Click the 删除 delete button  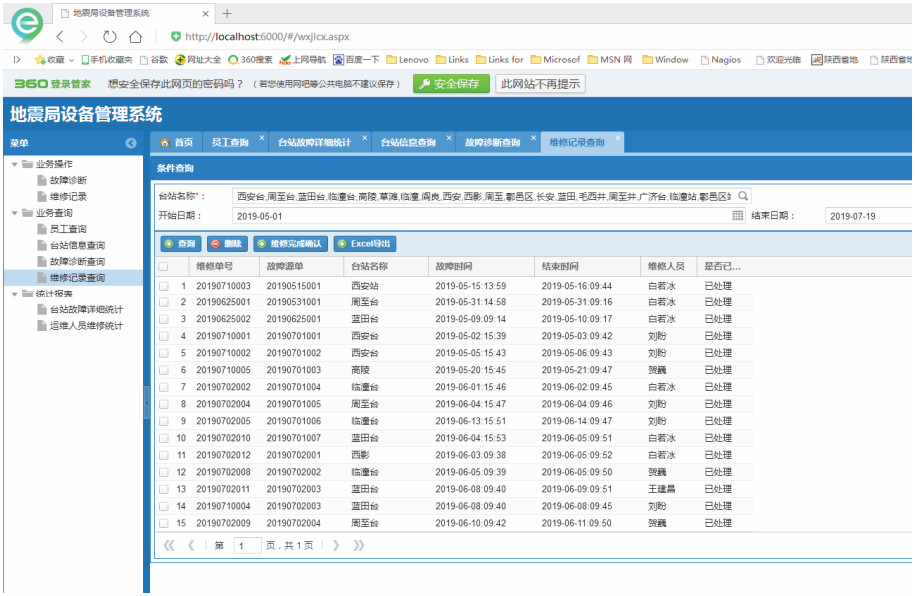click(x=227, y=244)
